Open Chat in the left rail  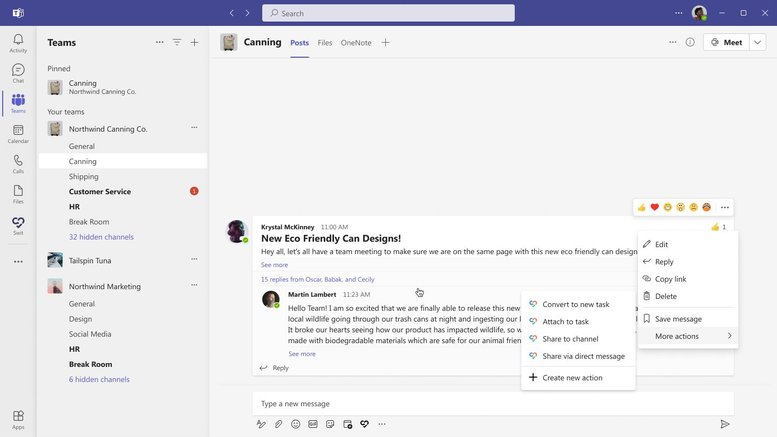point(18,73)
